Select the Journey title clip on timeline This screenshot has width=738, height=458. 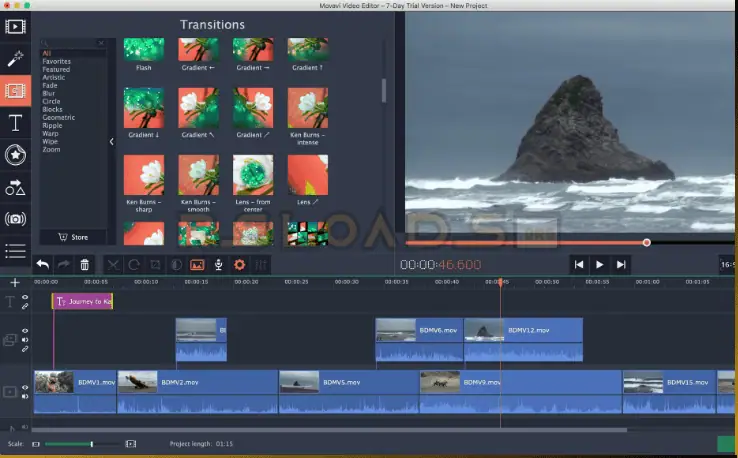point(82,301)
